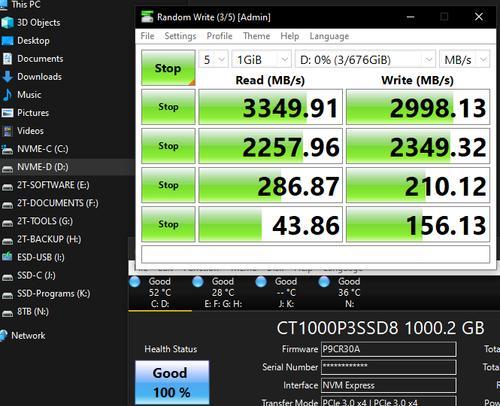Image resolution: width=500 pixels, height=406 pixels.
Task: Expand the test count dropdown showing 5
Action: pyautogui.click(x=213, y=60)
